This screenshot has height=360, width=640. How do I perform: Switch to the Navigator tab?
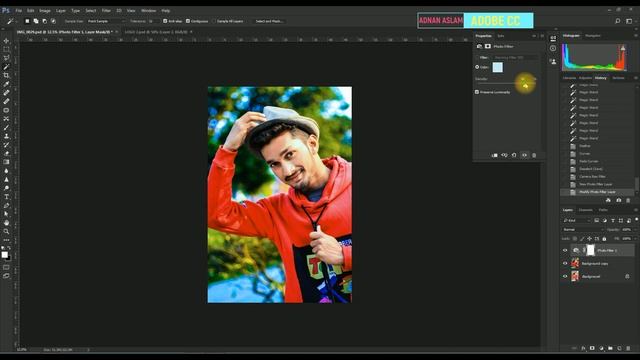pyautogui.click(x=593, y=36)
